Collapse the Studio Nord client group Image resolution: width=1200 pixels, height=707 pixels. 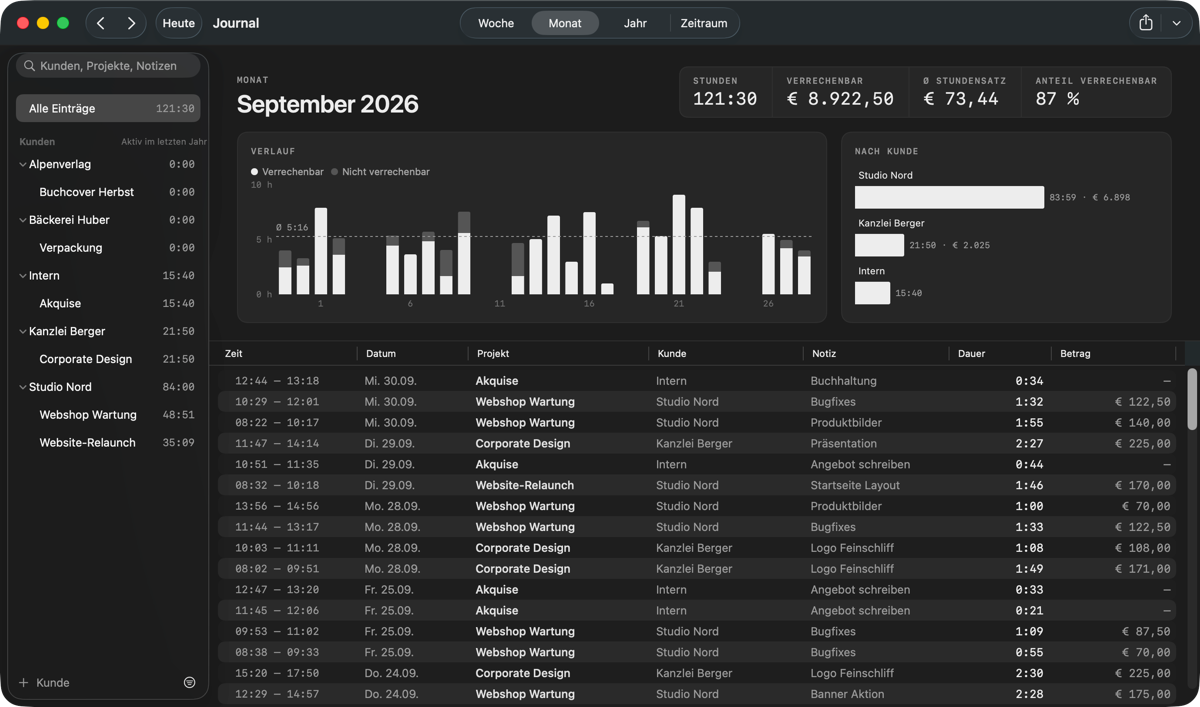click(x=23, y=387)
